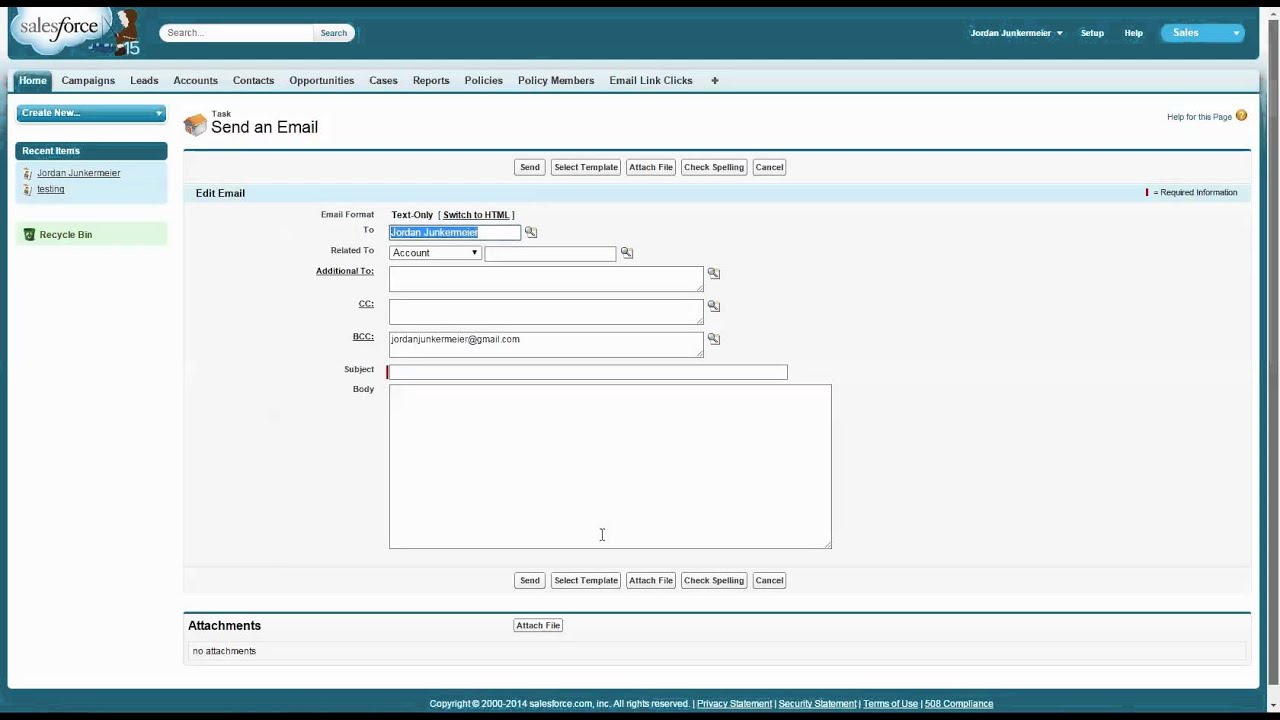Open the Policy Members tab
Screen dimensions: 1280x720
pyautogui.click(x=556, y=80)
